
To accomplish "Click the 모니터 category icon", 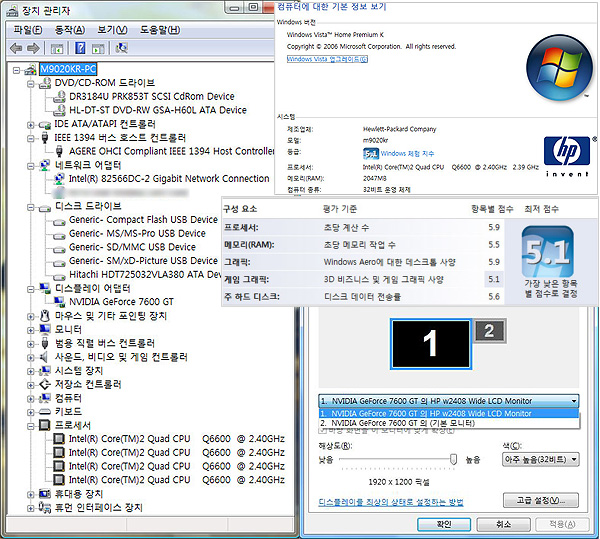I will pyautogui.click(x=45, y=329).
